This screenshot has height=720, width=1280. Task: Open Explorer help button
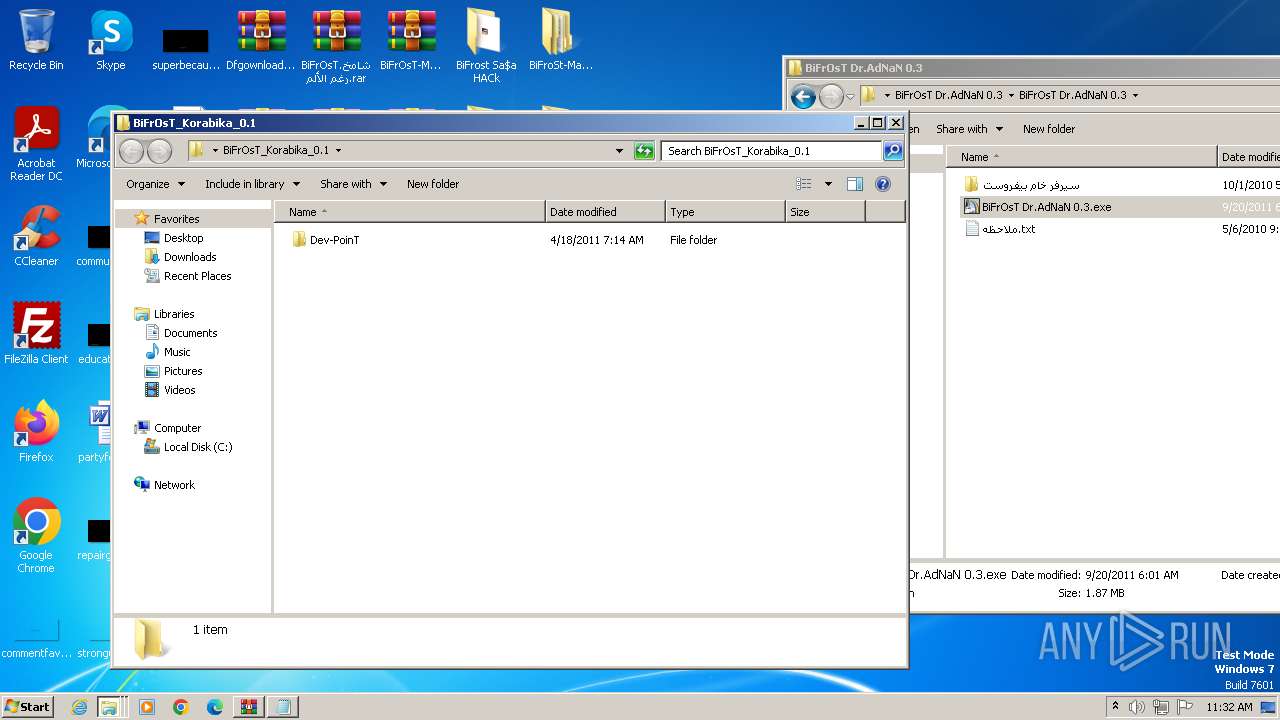point(883,184)
